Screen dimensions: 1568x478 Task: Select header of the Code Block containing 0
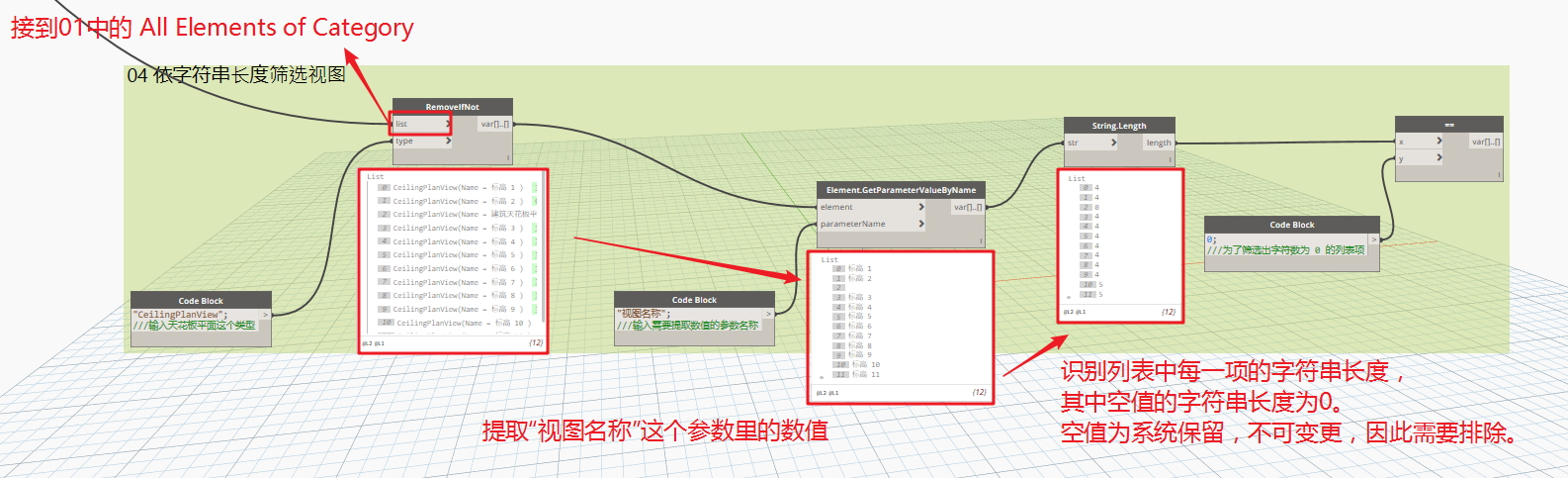pyautogui.click(x=1292, y=225)
